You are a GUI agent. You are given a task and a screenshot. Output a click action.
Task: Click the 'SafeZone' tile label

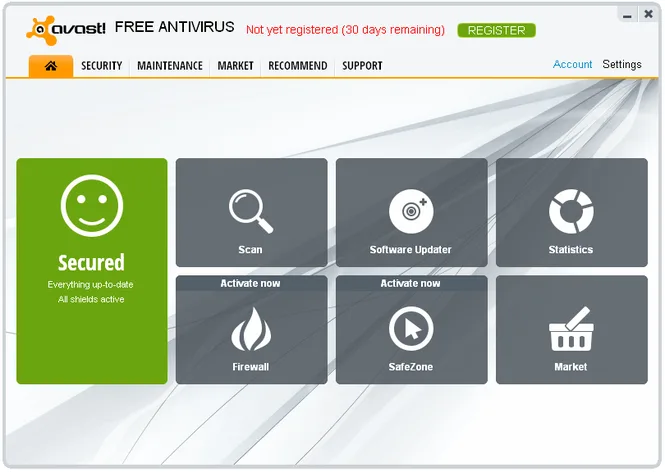coord(411,367)
